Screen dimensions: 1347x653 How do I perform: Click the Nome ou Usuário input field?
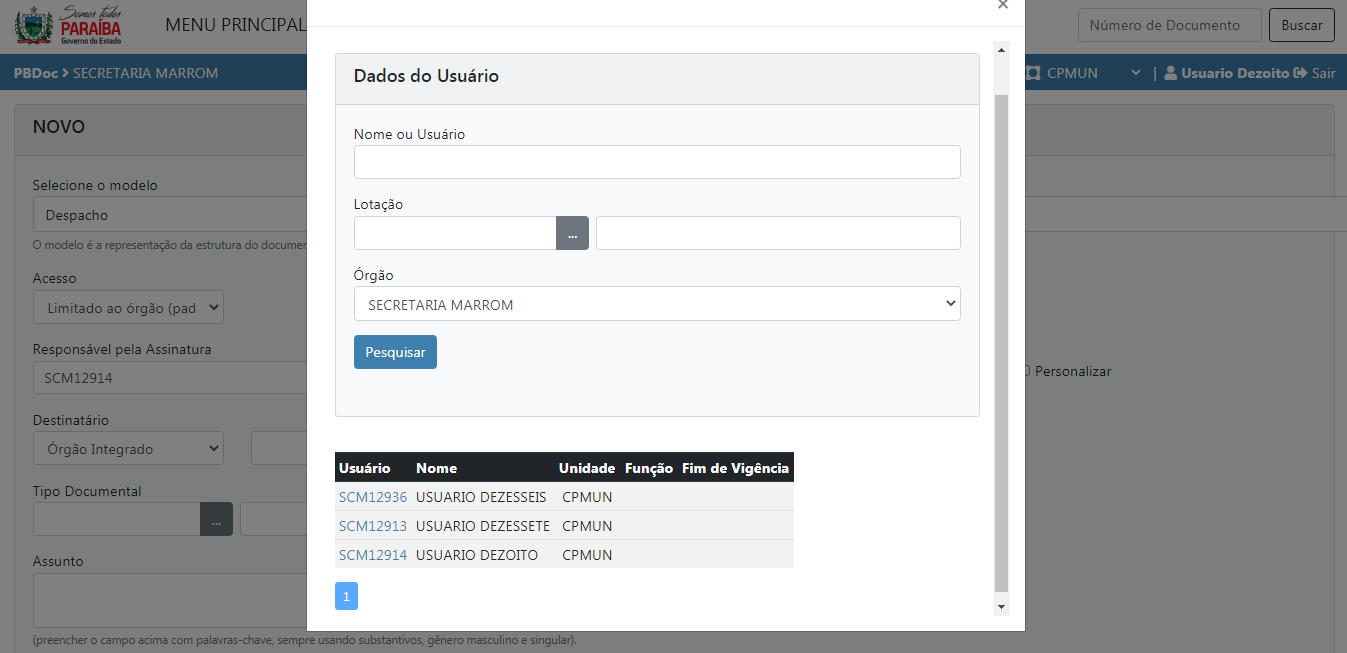657,162
